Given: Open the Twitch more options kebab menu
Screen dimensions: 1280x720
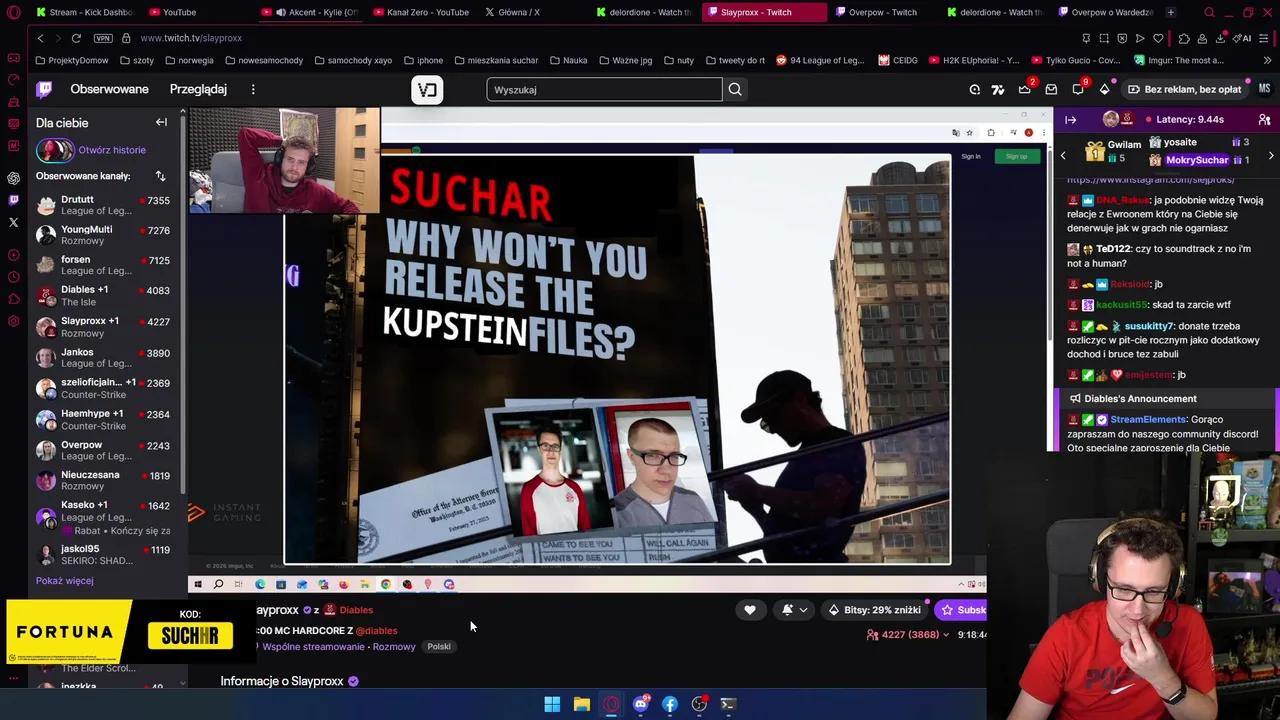Looking at the screenshot, I should [253, 89].
